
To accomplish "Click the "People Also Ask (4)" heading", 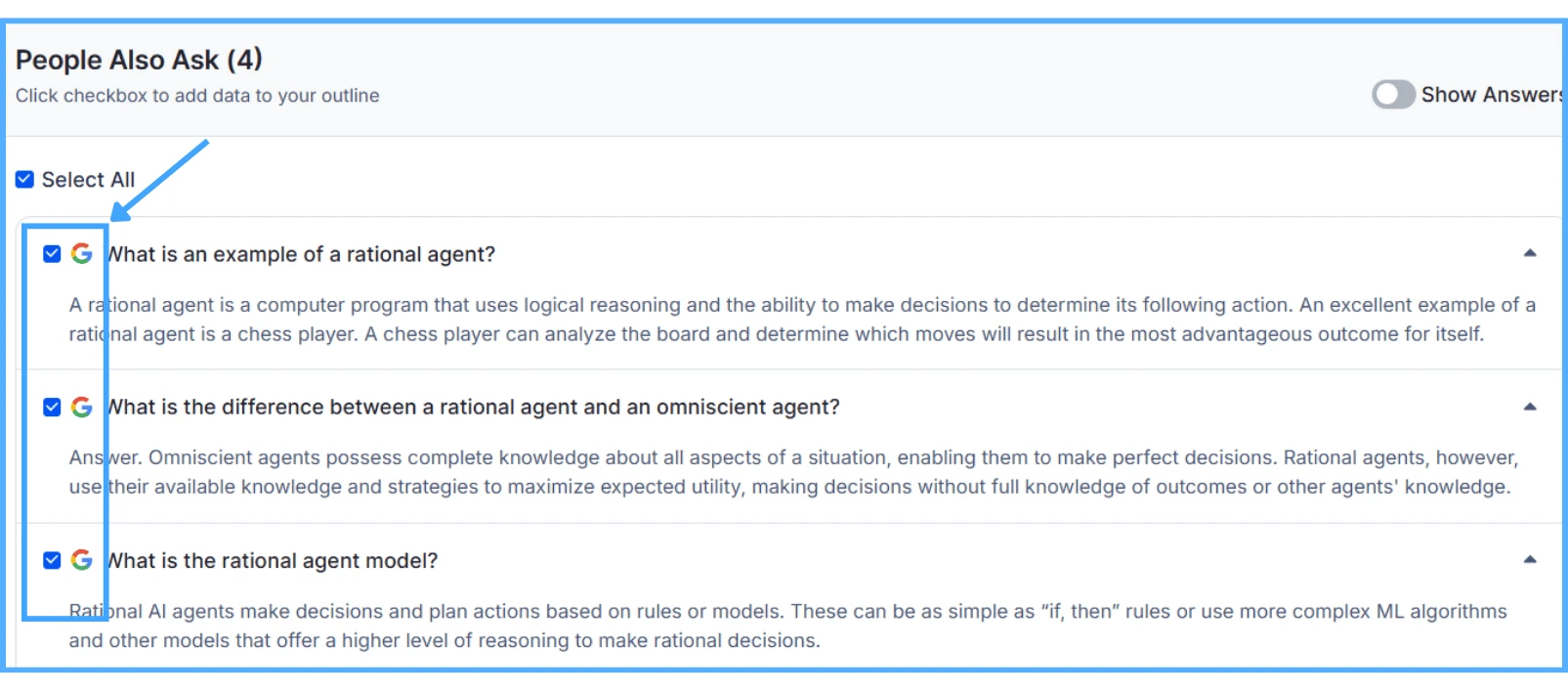I will [139, 60].
